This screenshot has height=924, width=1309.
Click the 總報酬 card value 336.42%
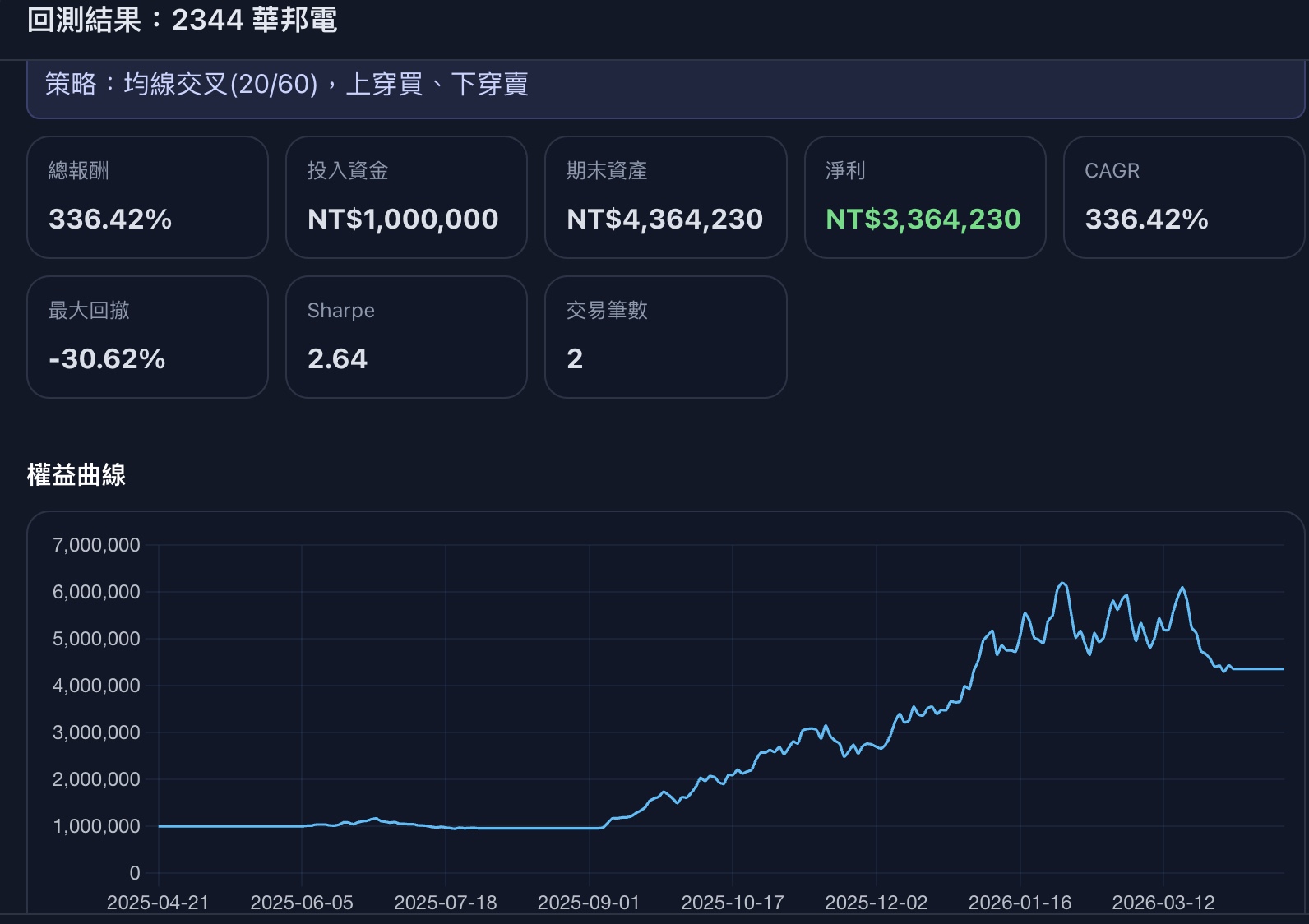click(110, 219)
